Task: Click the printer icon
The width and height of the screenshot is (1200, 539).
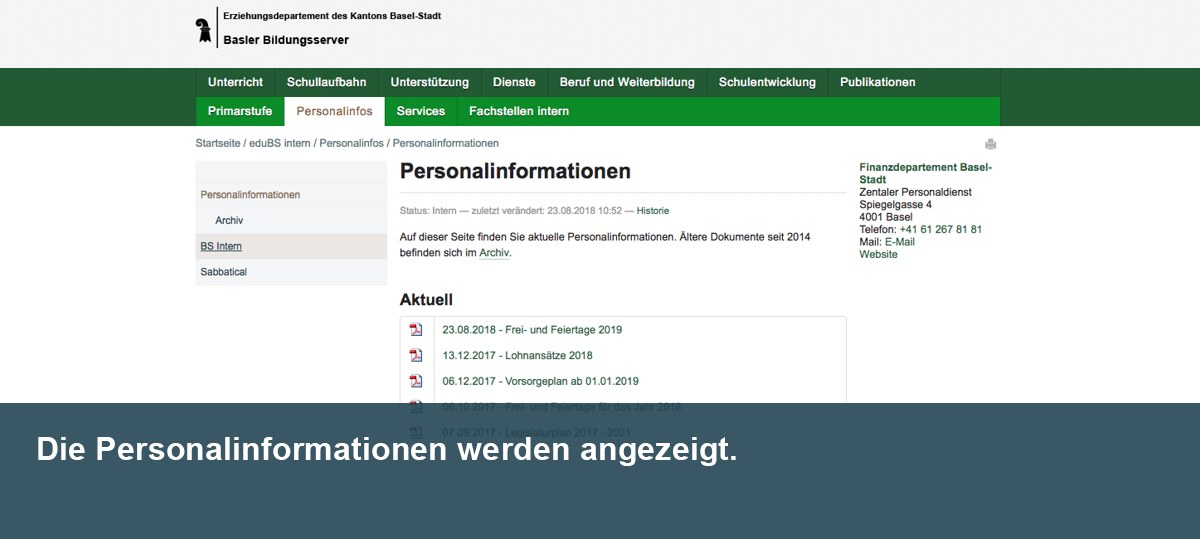Action: pyautogui.click(x=990, y=144)
